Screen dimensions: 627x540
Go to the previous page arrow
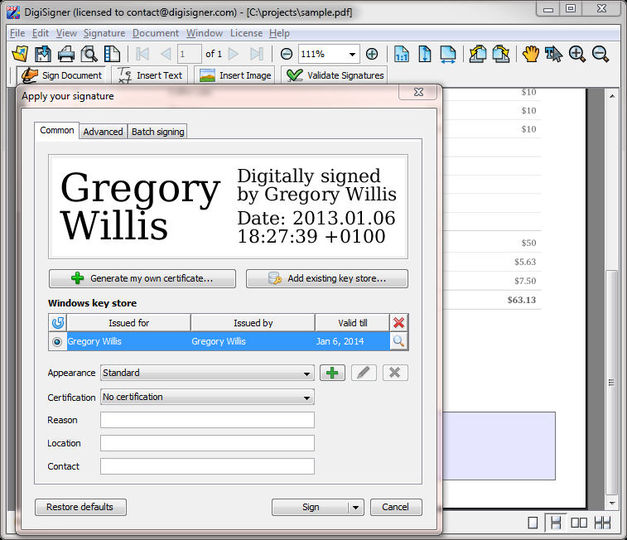[166, 54]
